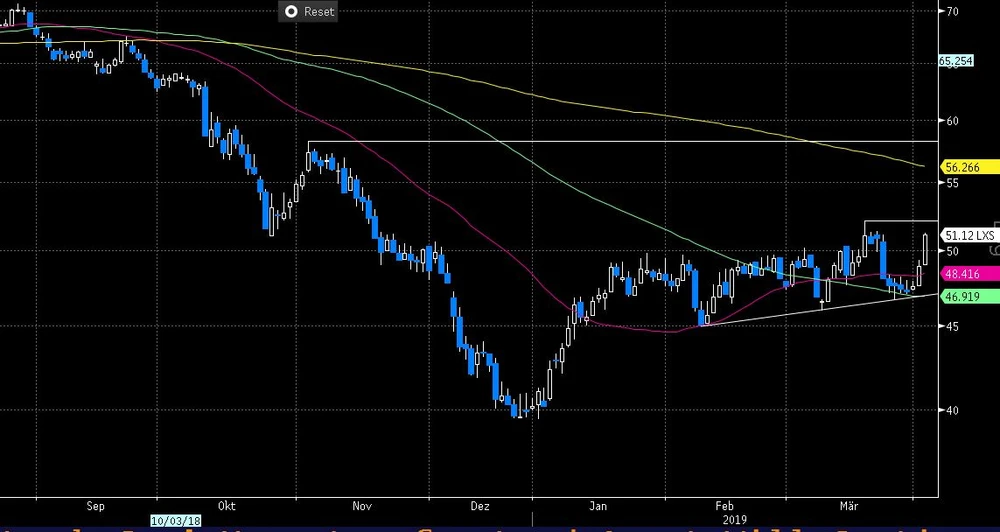Click the circle icon beside Reset
This screenshot has width=1000, height=532.
291,12
